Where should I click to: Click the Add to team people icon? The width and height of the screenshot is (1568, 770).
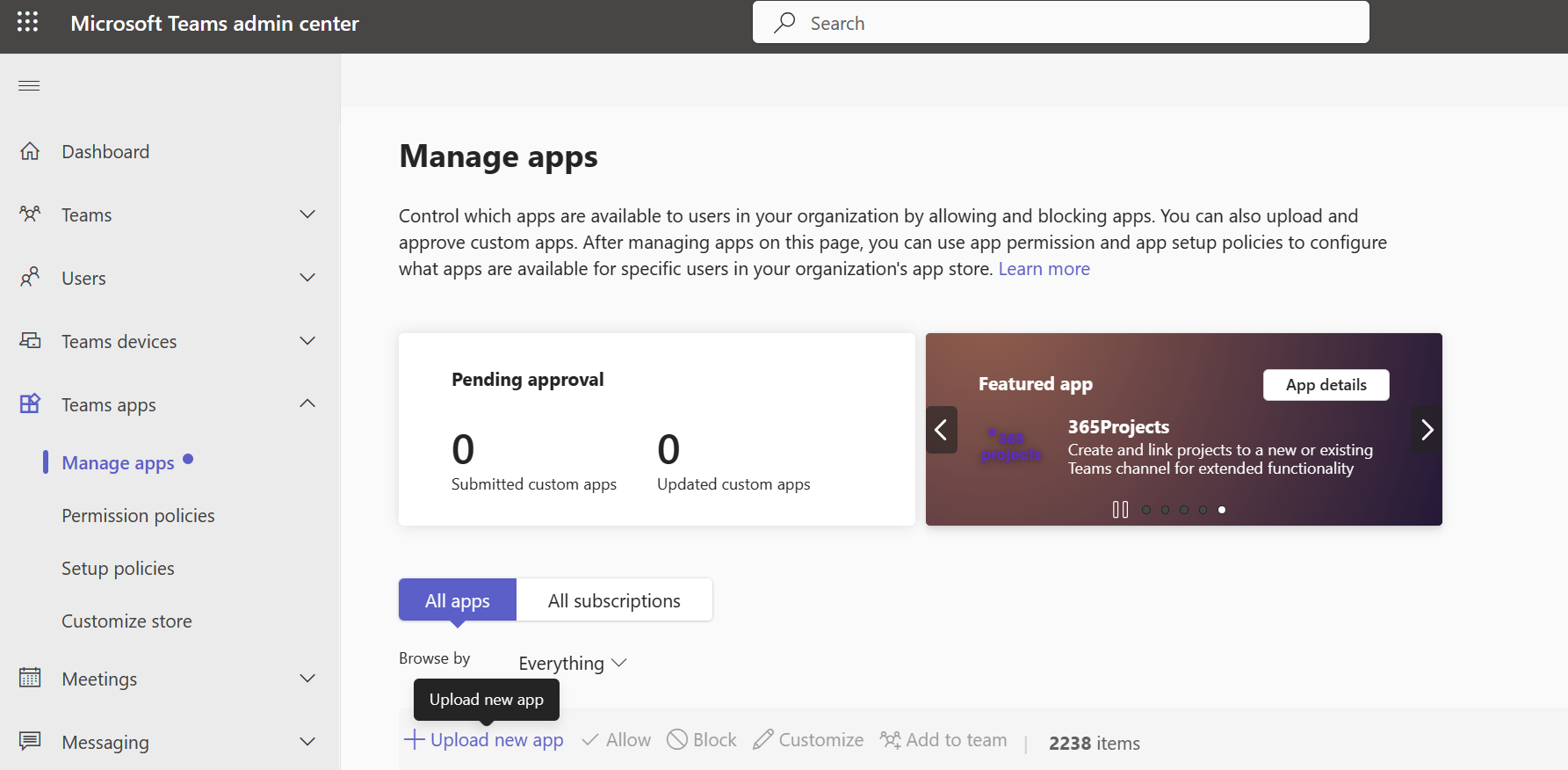[891, 739]
